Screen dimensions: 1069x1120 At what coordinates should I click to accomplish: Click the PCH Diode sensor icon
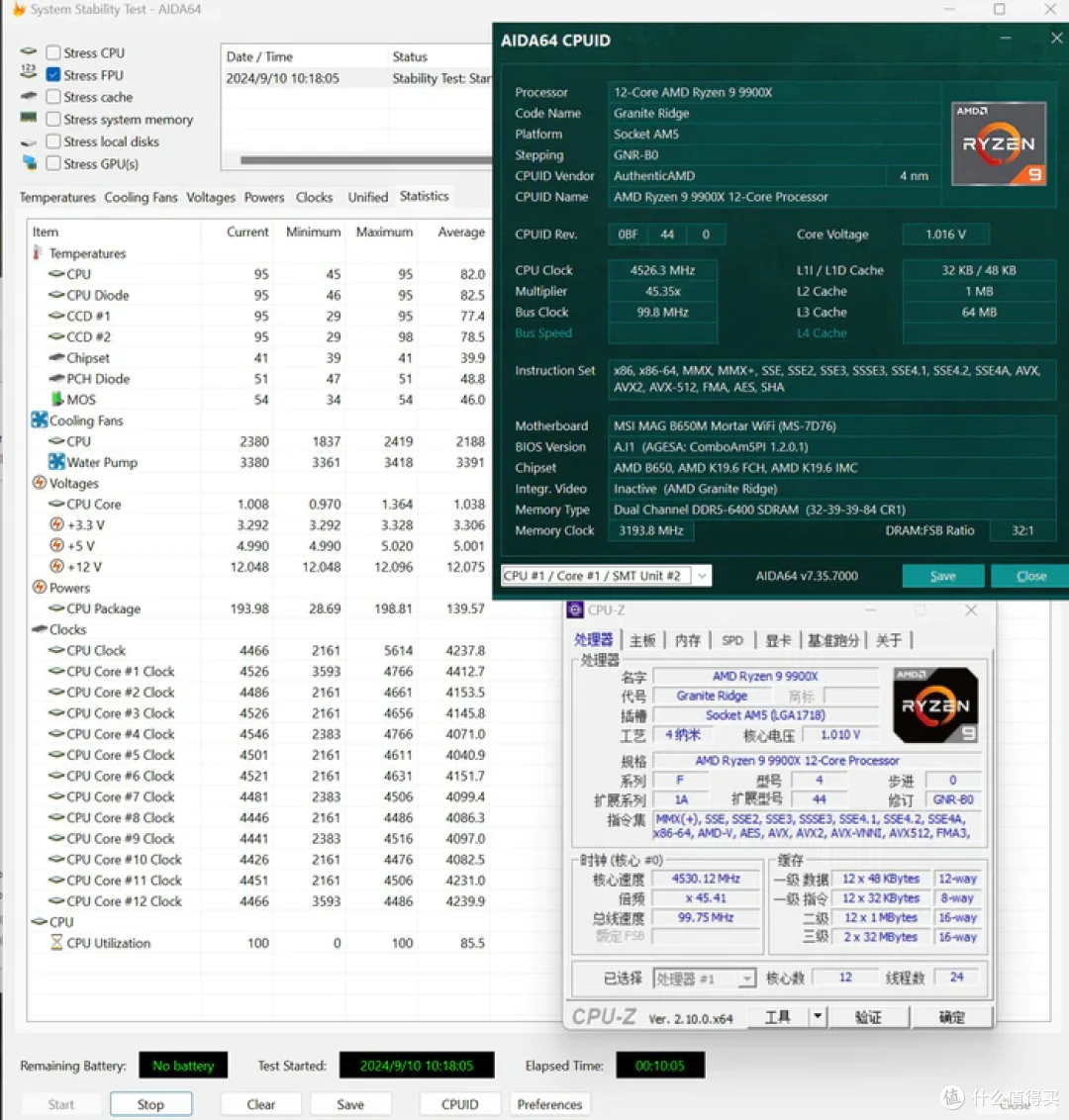pos(56,378)
